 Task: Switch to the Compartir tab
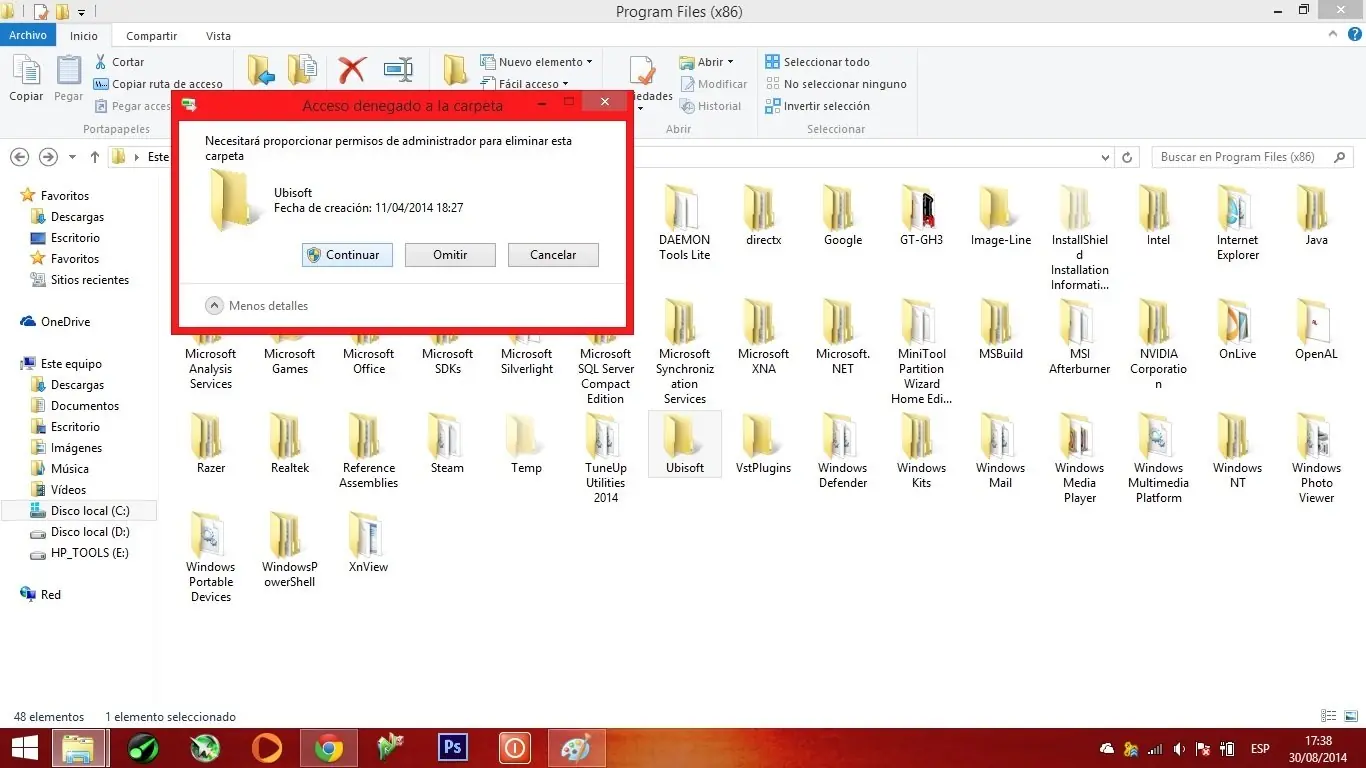click(151, 36)
